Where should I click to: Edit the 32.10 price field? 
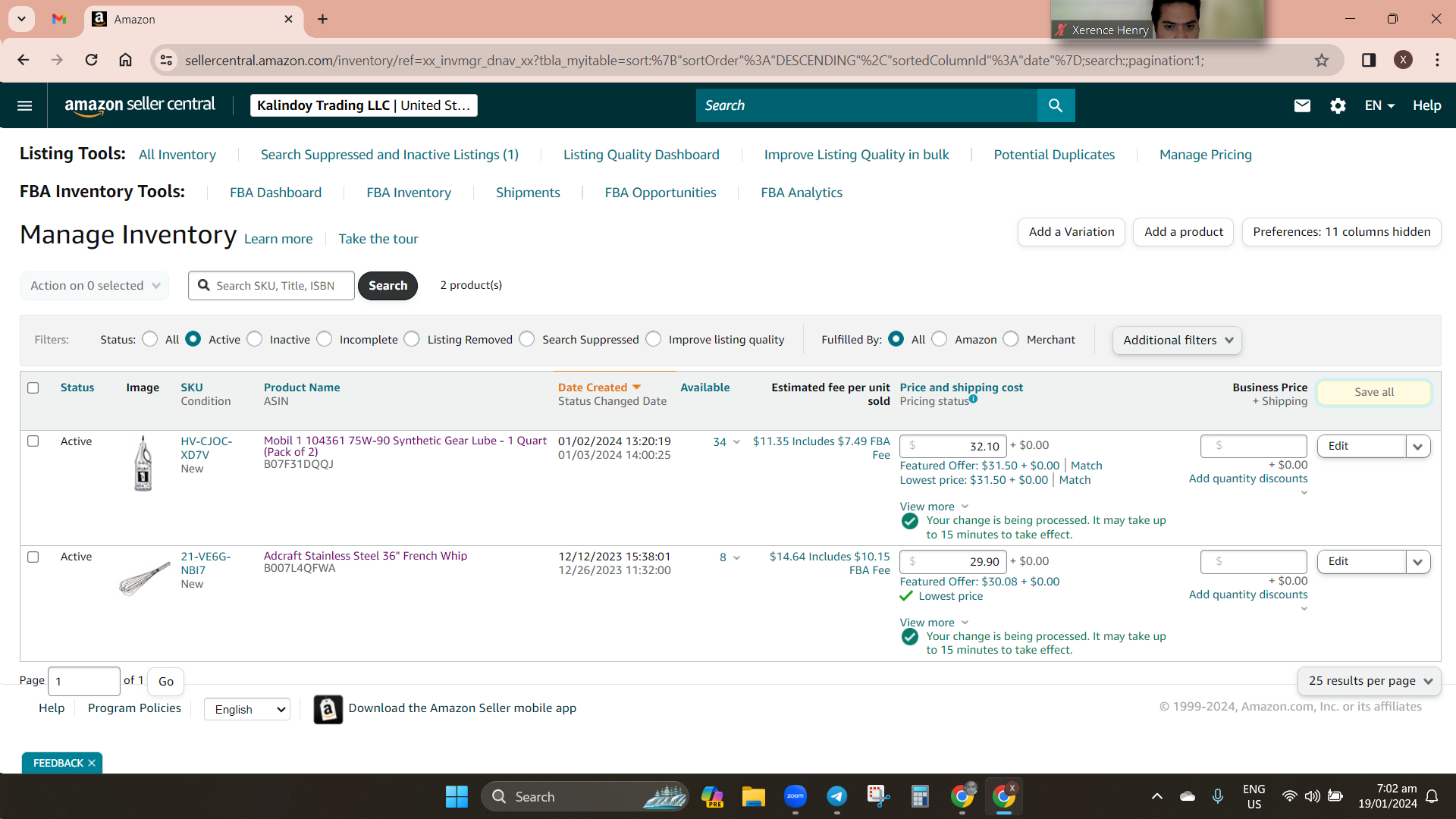coord(953,447)
